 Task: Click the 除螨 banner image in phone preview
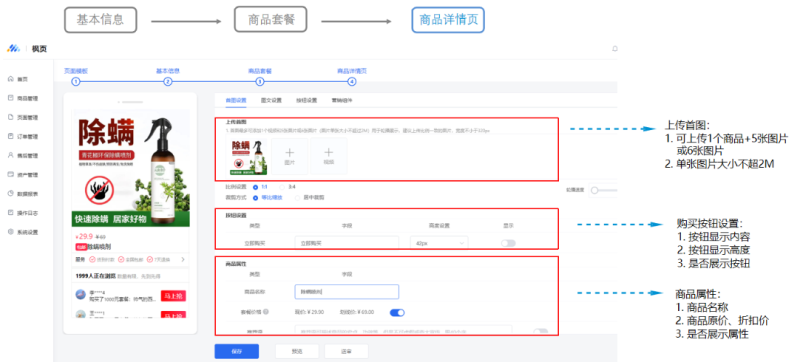(131, 168)
